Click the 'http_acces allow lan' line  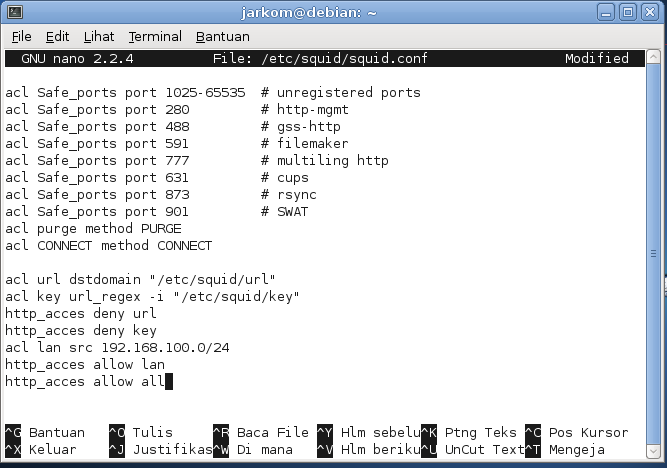click(x=85, y=365)
